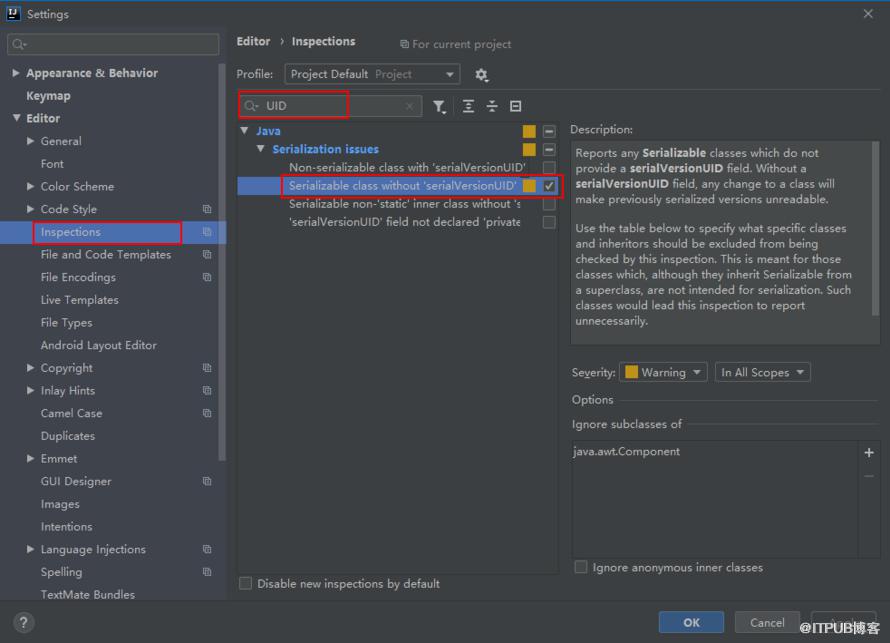This screenshot has height=643, width=890.
Task: Click the project-level icon beside Spelling
Action: (207, 572)
